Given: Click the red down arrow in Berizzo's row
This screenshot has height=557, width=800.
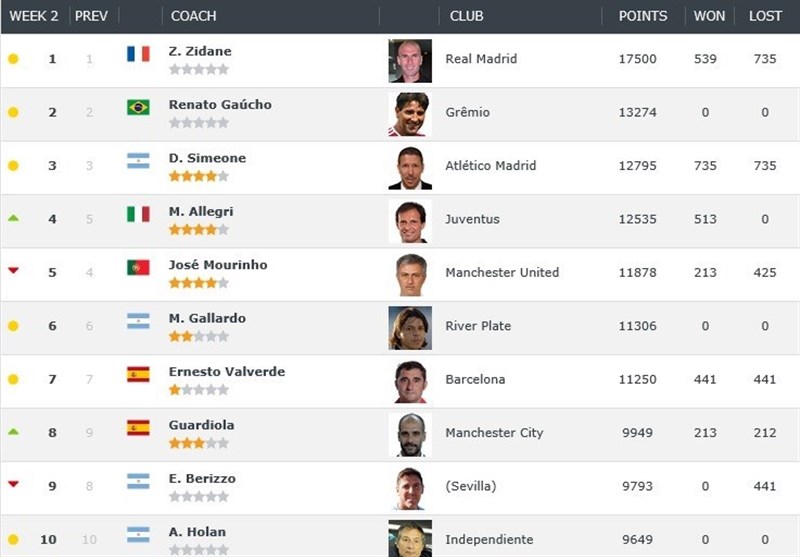Looking at the screenshot, I should click(13, 484).
